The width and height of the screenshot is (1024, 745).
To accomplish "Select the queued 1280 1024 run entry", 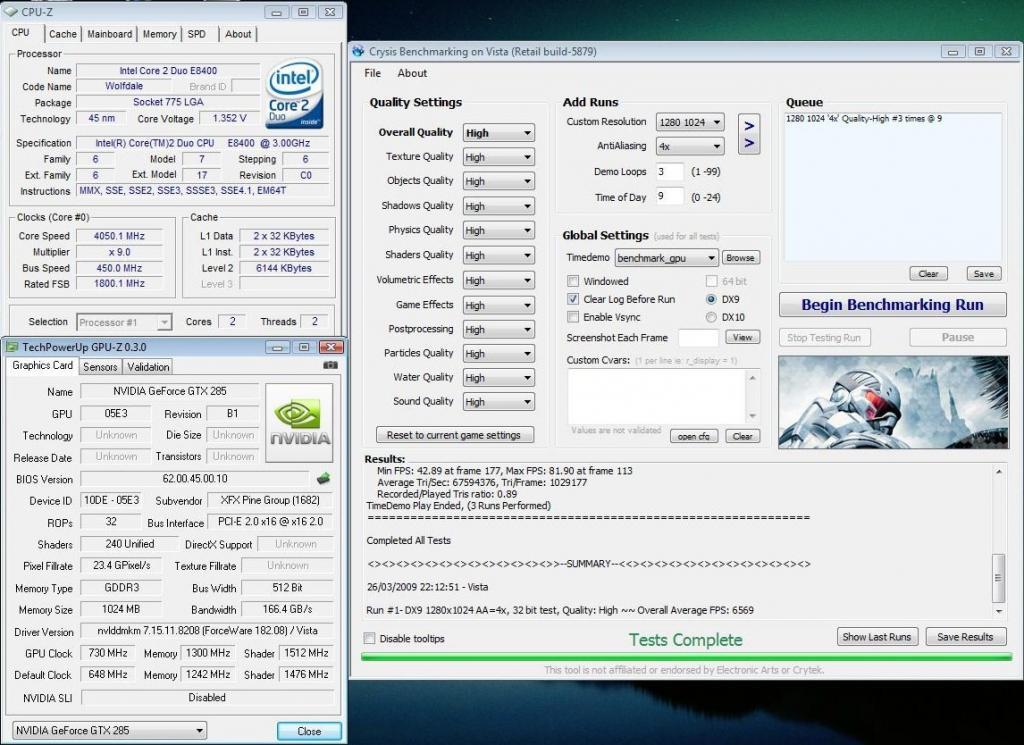I will [863, 119].
